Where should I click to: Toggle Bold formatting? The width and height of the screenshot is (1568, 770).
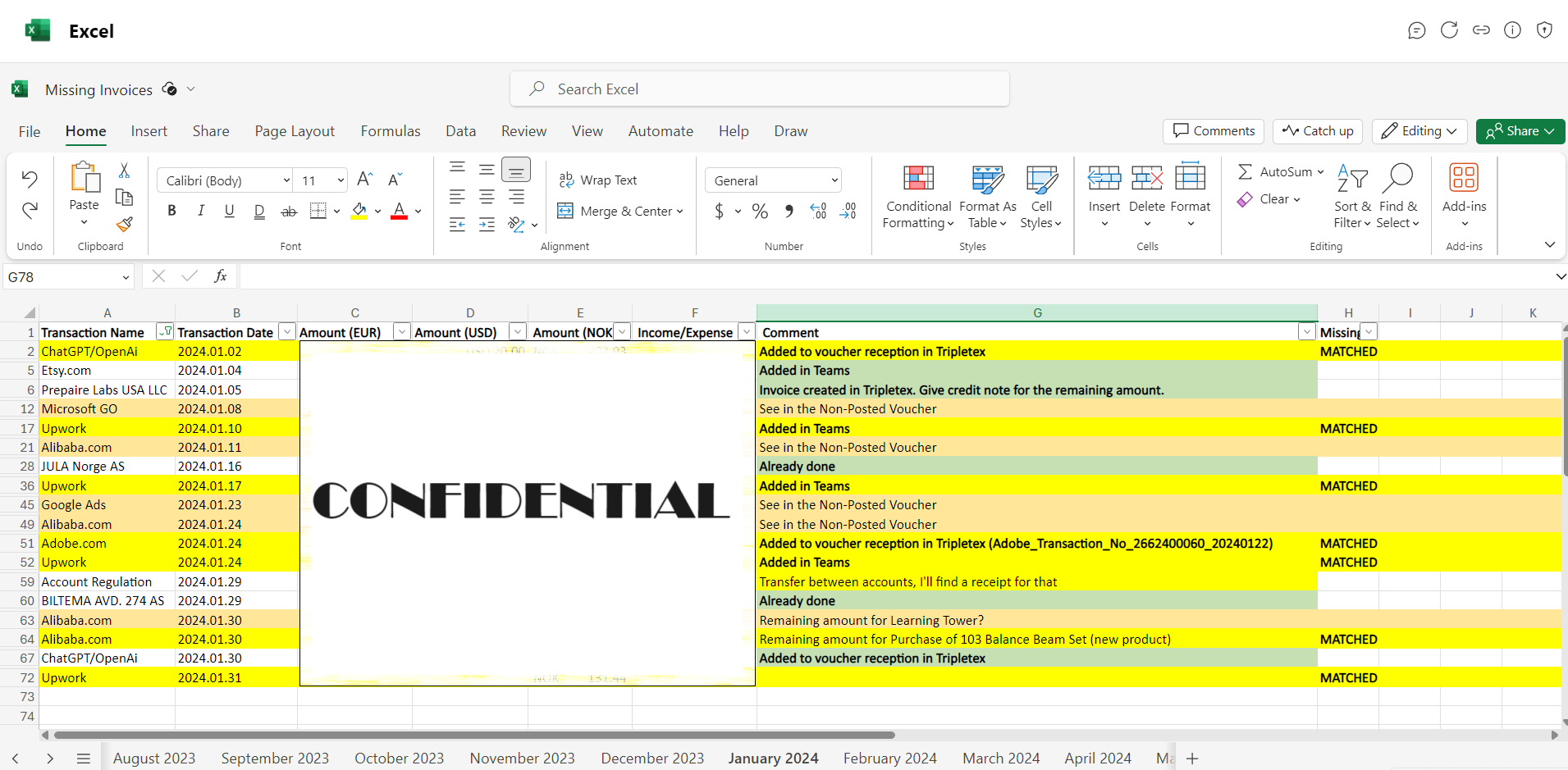tap(171, 211)
